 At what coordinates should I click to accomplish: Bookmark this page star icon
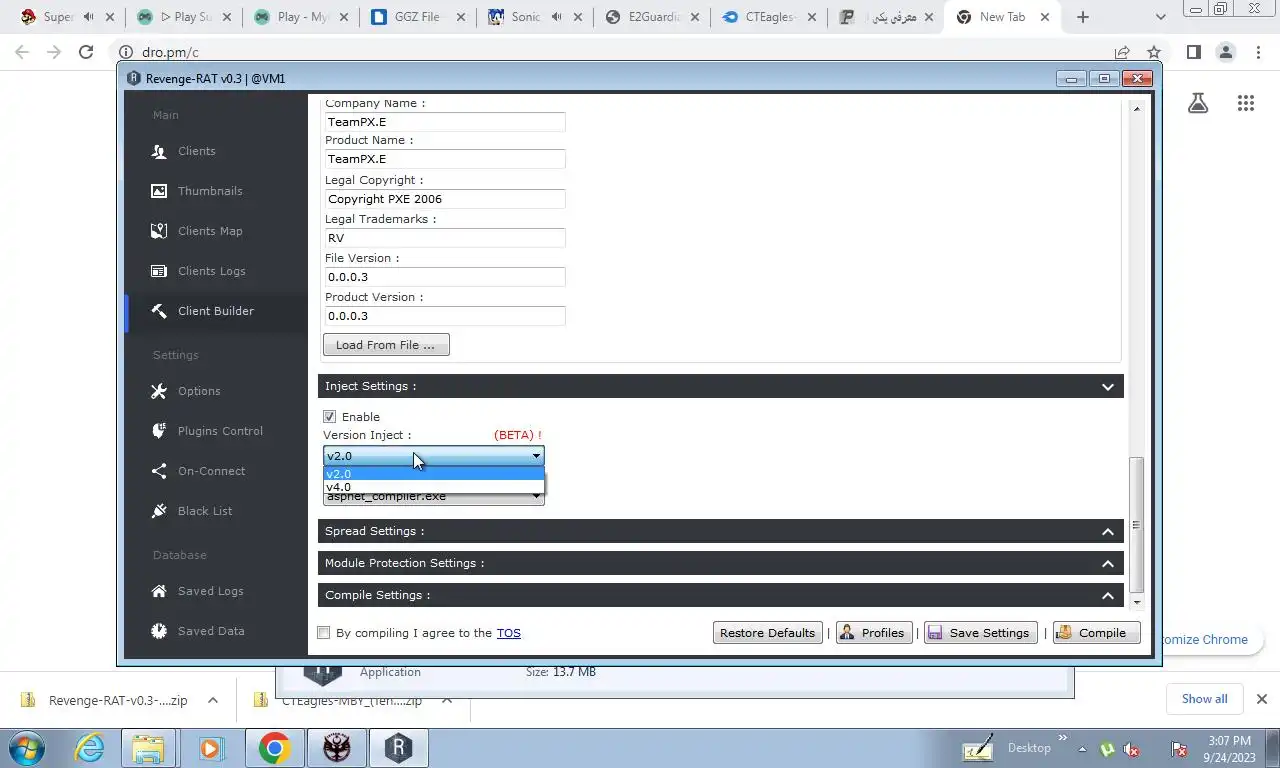1154,52
